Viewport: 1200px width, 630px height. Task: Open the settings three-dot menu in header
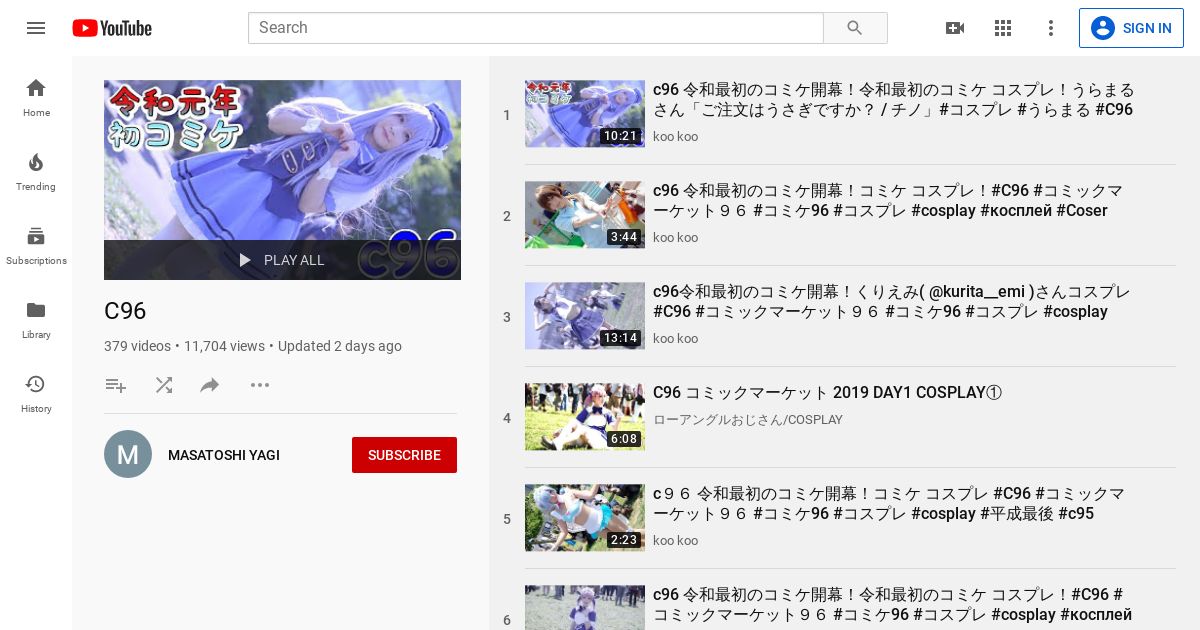1051,28
